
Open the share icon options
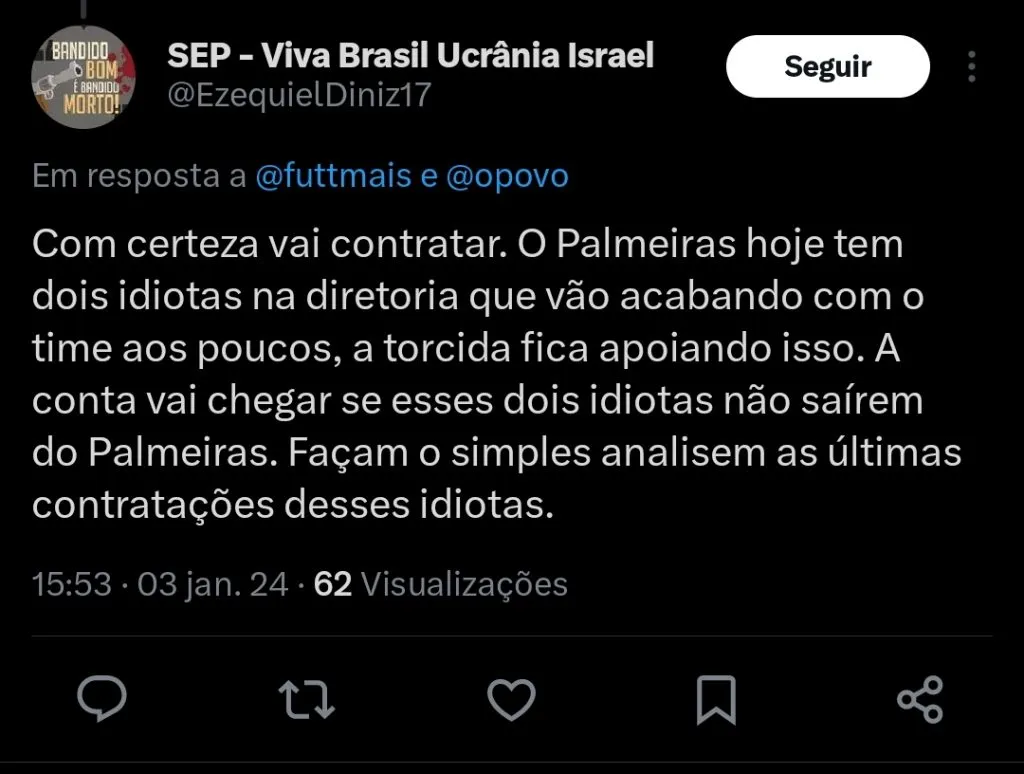[920, 698]
